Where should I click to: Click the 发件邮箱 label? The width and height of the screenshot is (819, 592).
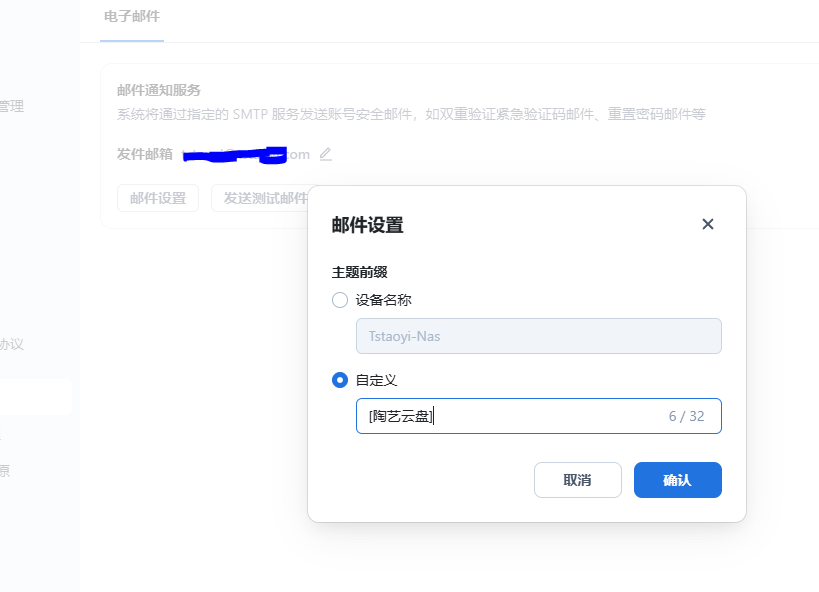tap(145, 154)
